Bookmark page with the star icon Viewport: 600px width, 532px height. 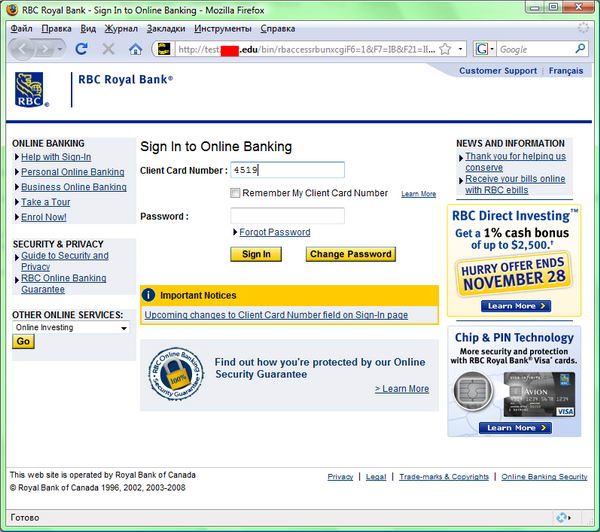(445, 49)
